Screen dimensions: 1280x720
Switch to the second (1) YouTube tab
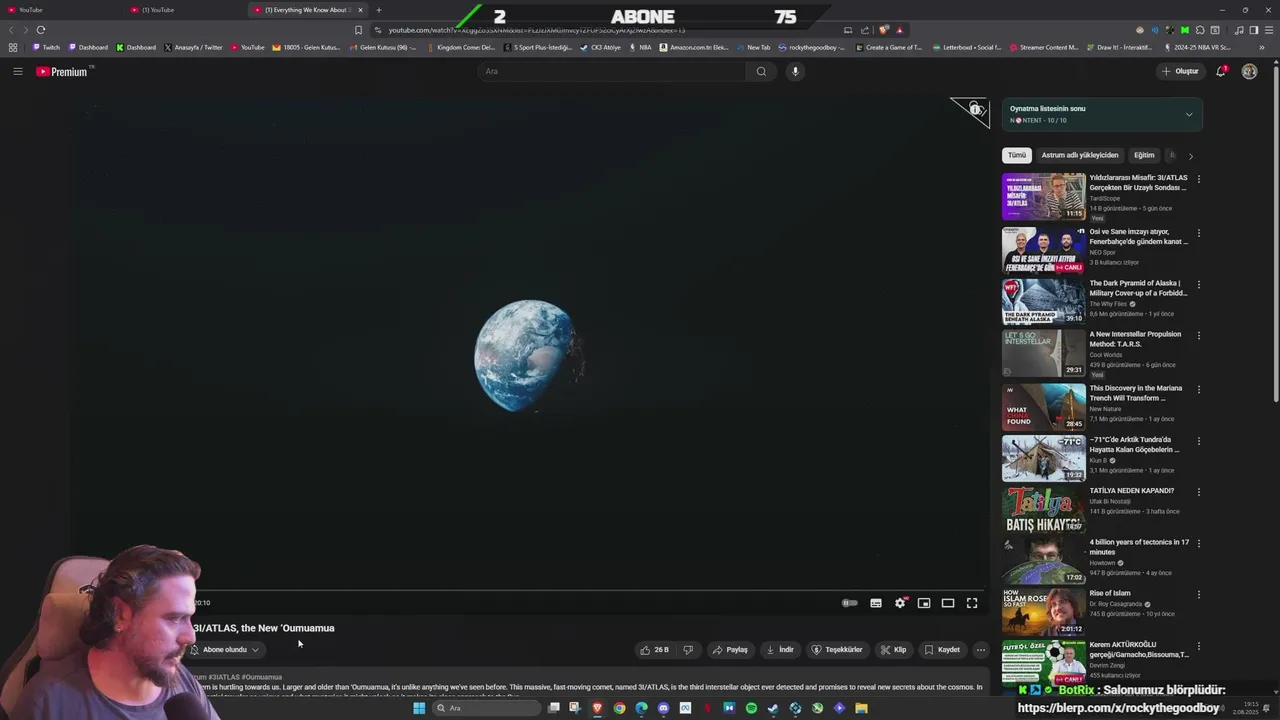(185, 10)
